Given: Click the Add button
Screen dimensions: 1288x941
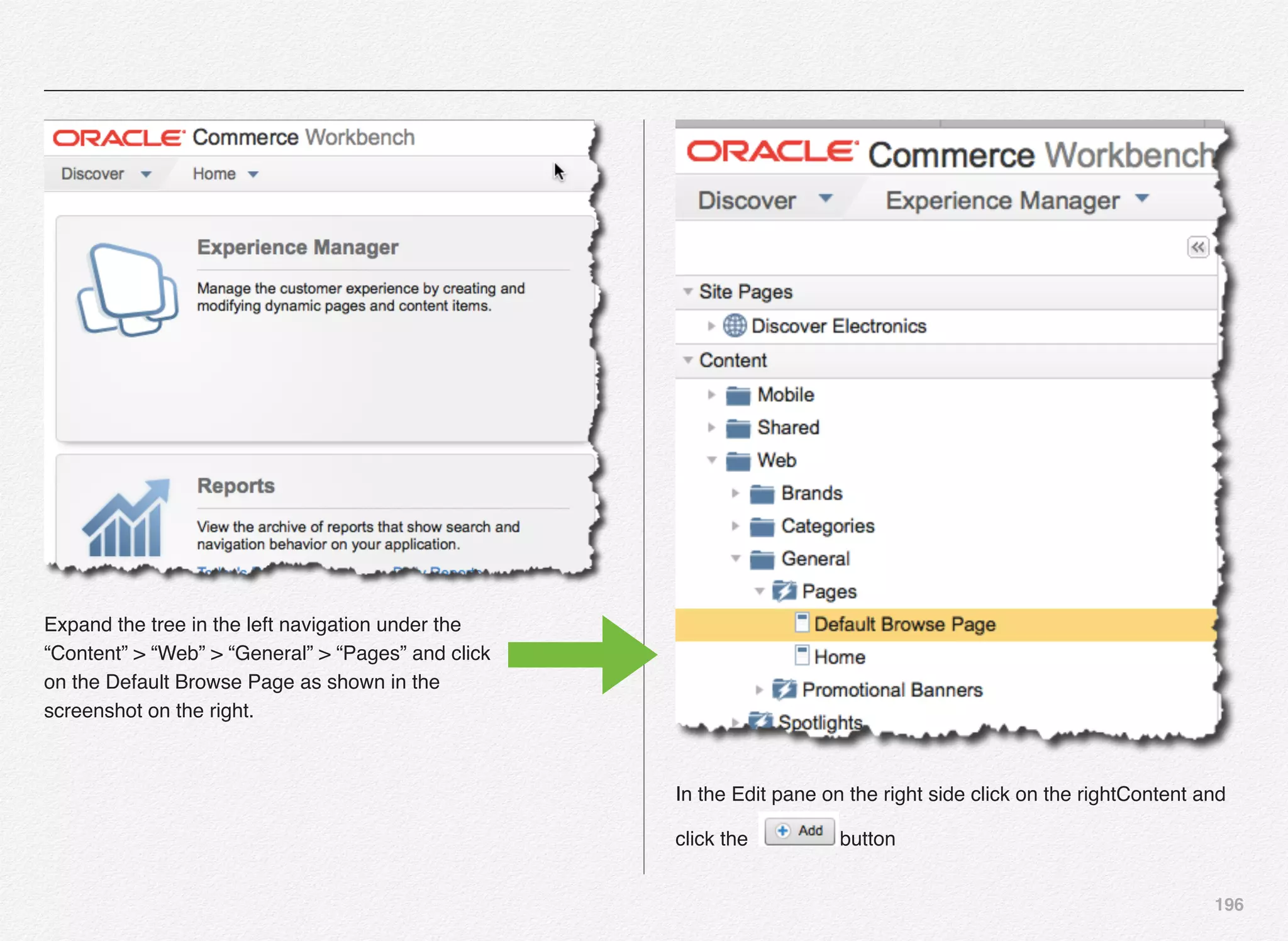Looking at the screenshot, I should [x=799, y=831].
